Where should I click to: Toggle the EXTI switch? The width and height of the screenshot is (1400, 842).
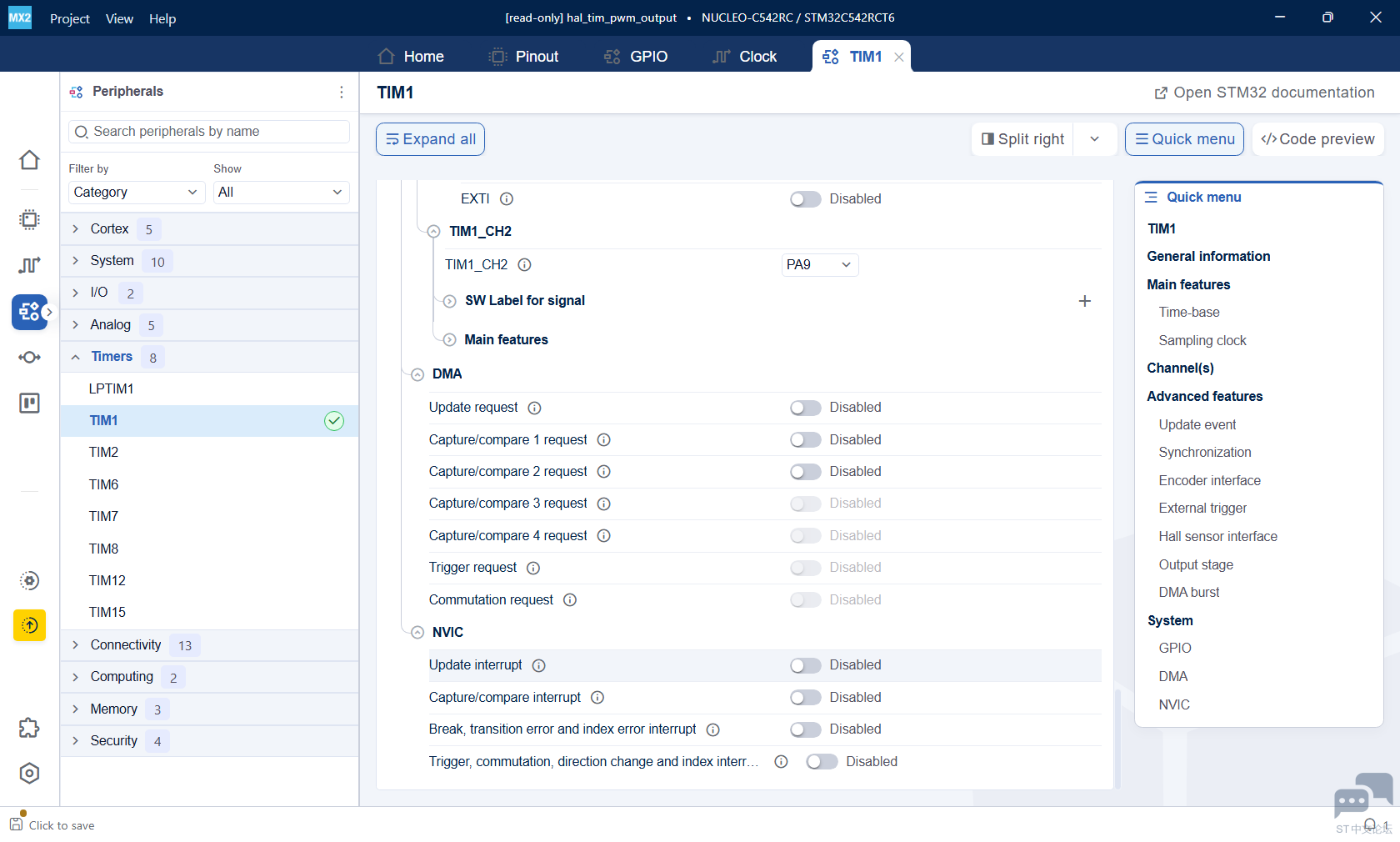(x=806, y=199)
